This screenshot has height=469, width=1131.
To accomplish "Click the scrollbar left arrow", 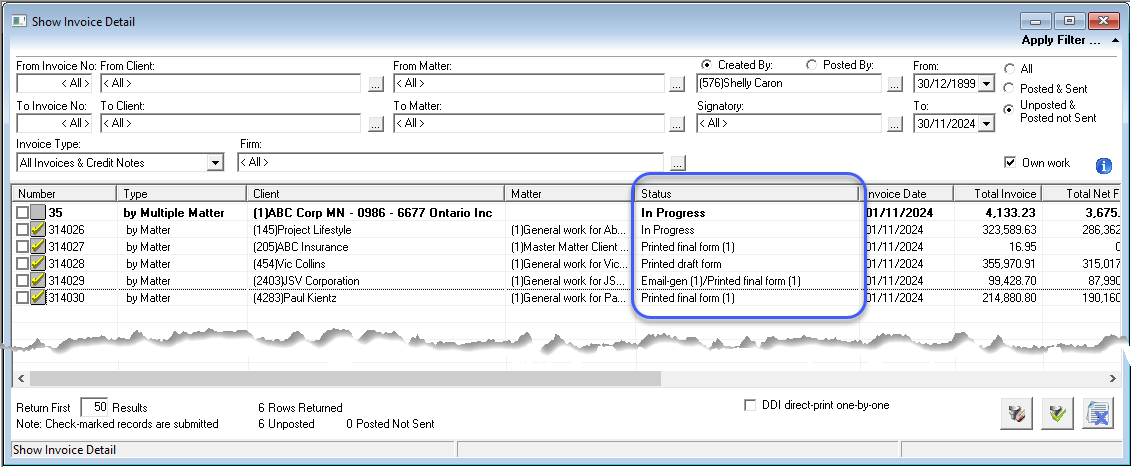I will tap(19, 378).
